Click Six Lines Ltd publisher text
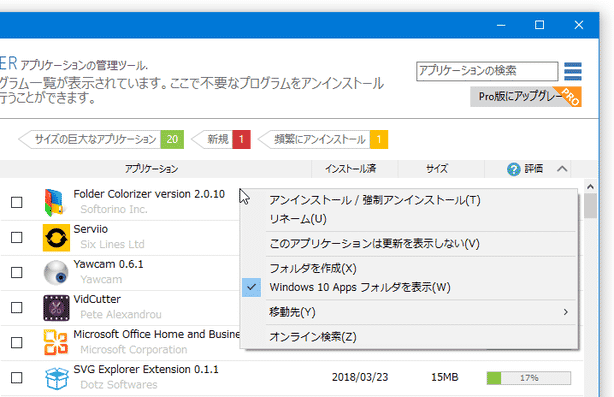The height and width of the screenshot is (397, 614). click(112, 244)
